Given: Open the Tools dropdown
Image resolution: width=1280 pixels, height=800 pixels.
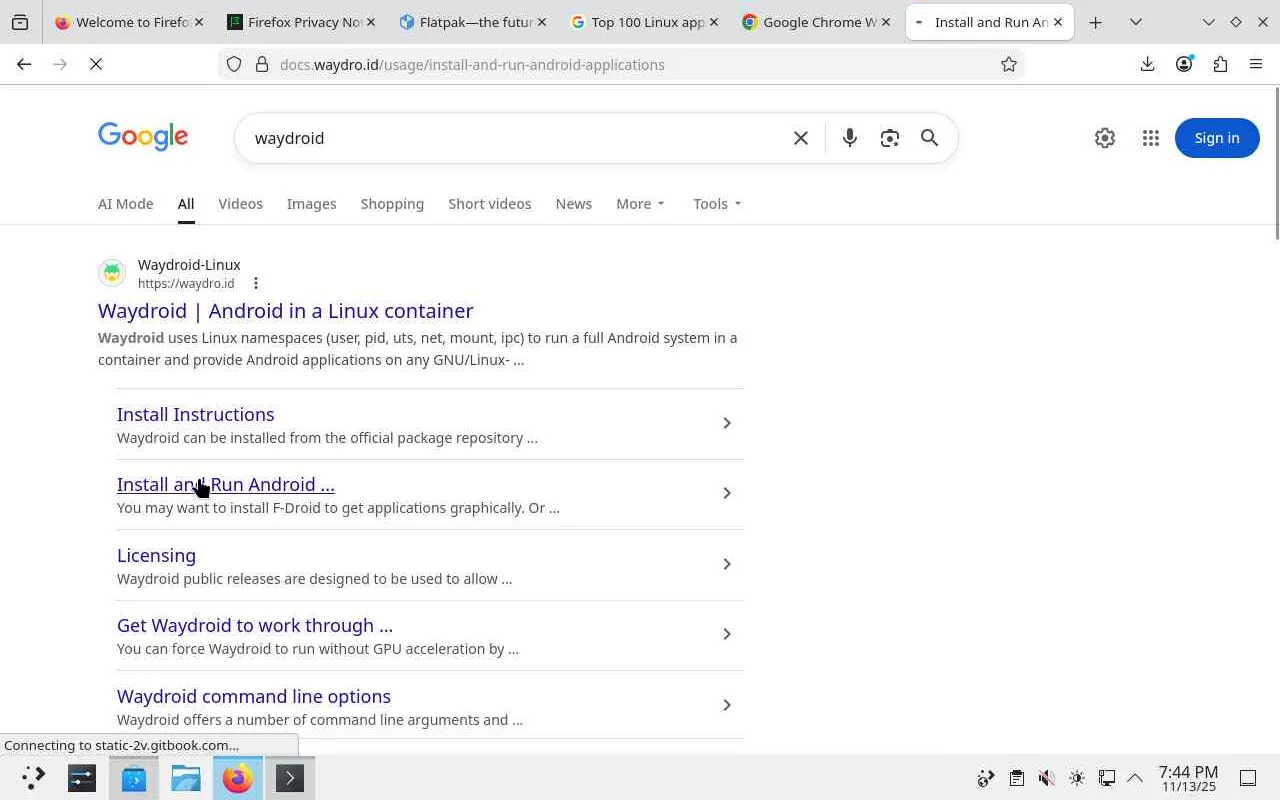Looking at the screenshot, I should pyautogui.click(x=717, y=204).
